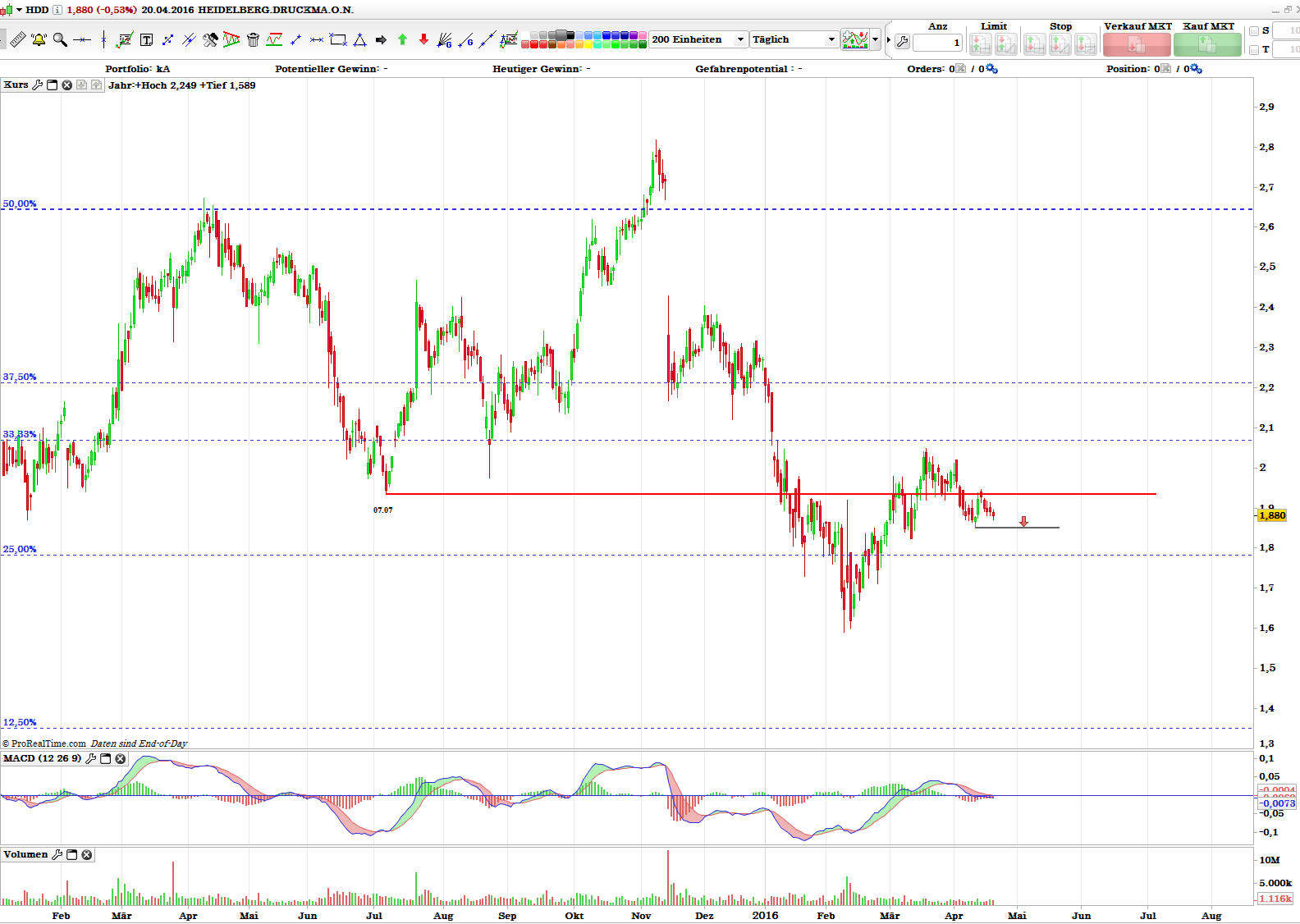Click the input field next to S
The height and width of the screenshot is (924, 1300).
pos(1287,31)
